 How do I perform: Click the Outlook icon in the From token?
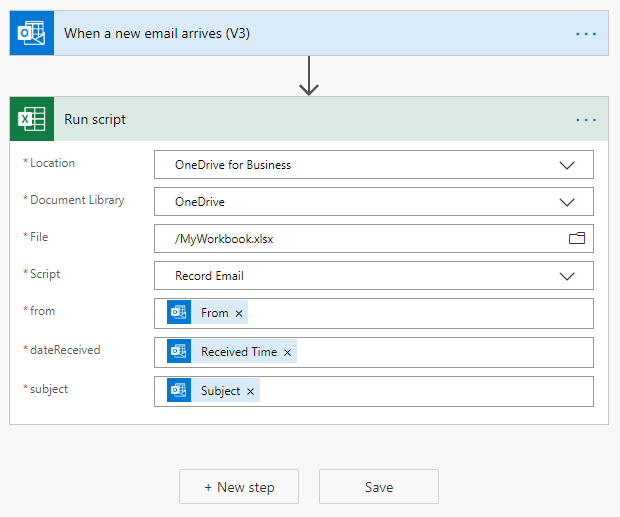(x=179, y=313)
